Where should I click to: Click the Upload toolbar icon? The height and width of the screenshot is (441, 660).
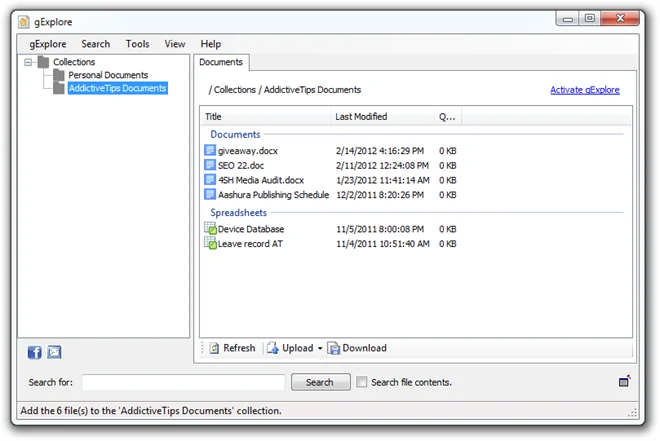click(273, 348)
